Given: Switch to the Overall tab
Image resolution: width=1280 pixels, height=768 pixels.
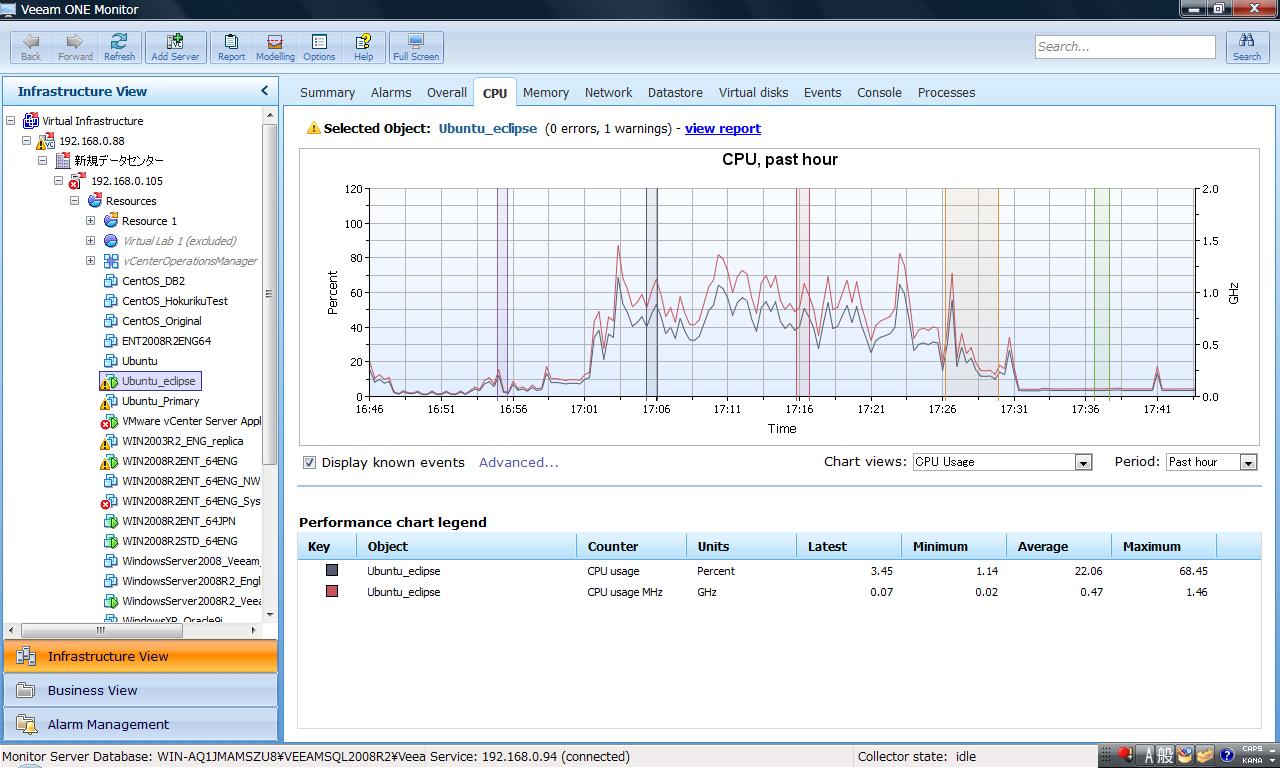Looking at the screenshot, I should click(x=447, y=92).
